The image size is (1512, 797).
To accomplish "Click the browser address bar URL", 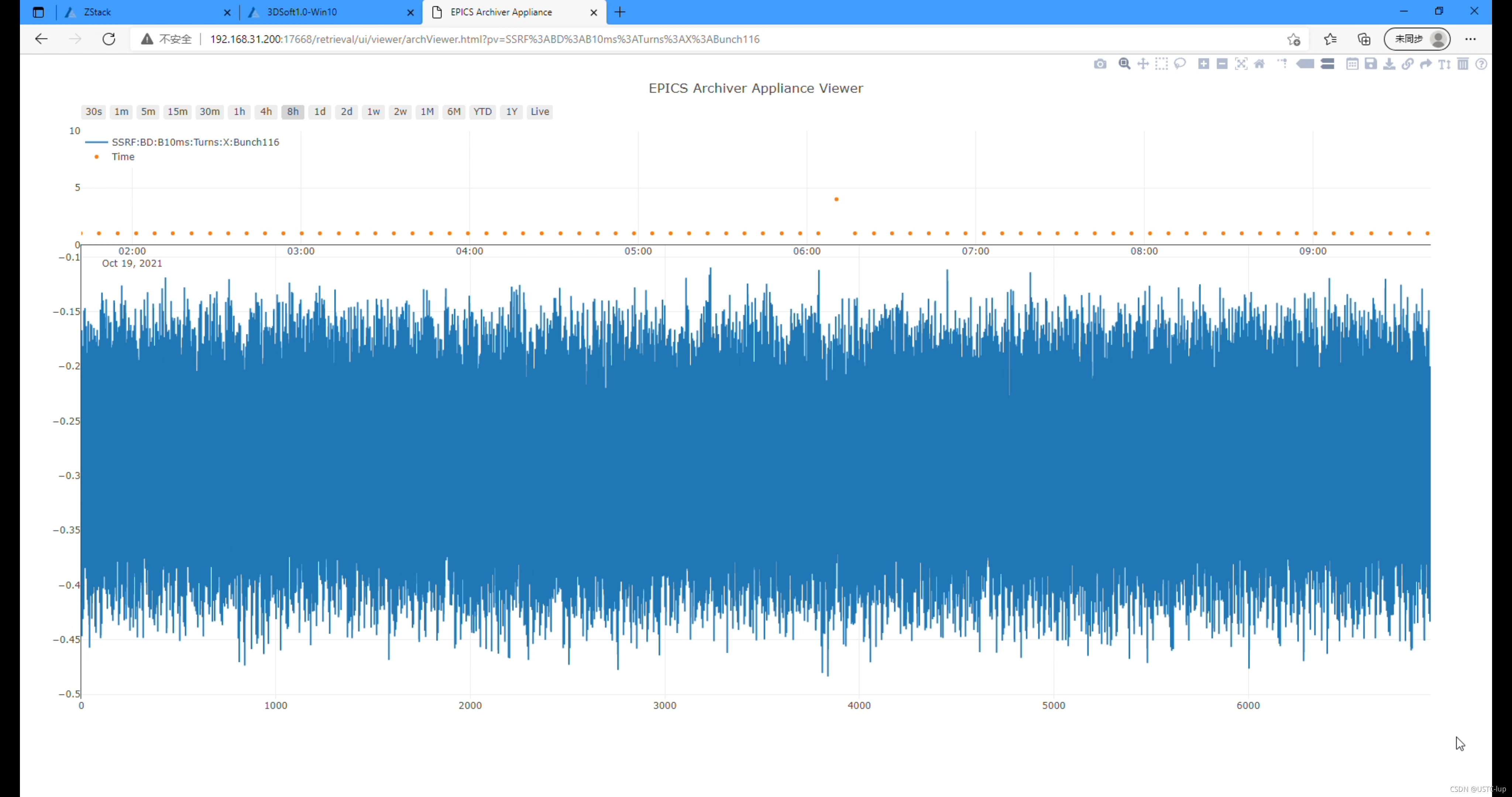I will pos(484,39).
